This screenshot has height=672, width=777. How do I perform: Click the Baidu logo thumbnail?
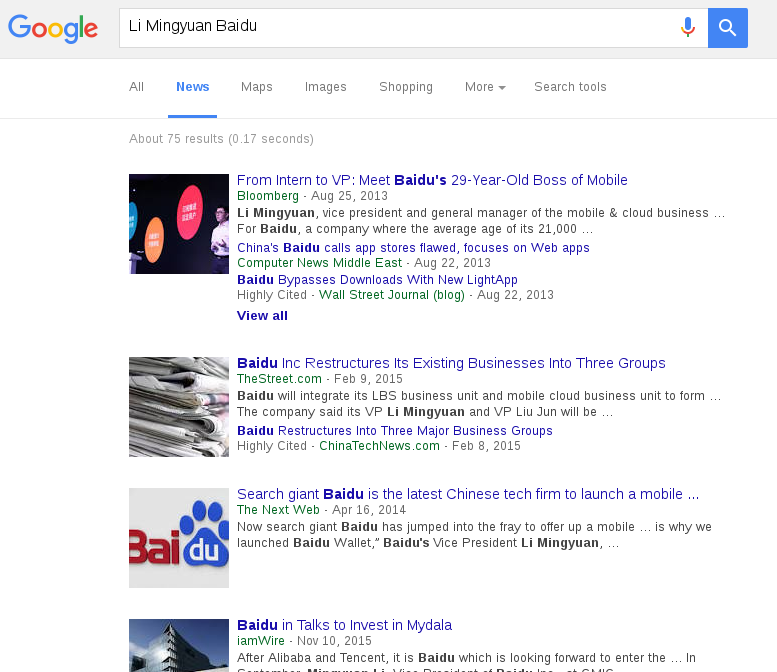click(x=179, y=538)
